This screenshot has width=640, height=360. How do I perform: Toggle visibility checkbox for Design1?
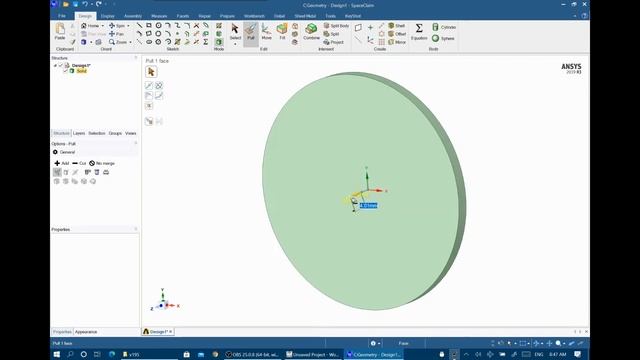pyautogui.click(x=61, y=65)
